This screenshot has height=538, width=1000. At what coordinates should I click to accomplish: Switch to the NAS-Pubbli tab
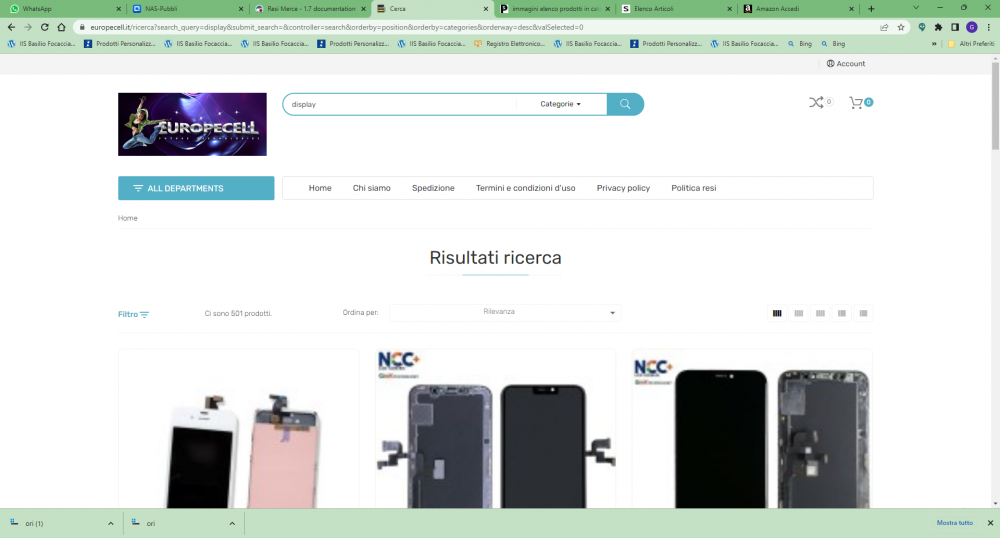pos(187,9)
